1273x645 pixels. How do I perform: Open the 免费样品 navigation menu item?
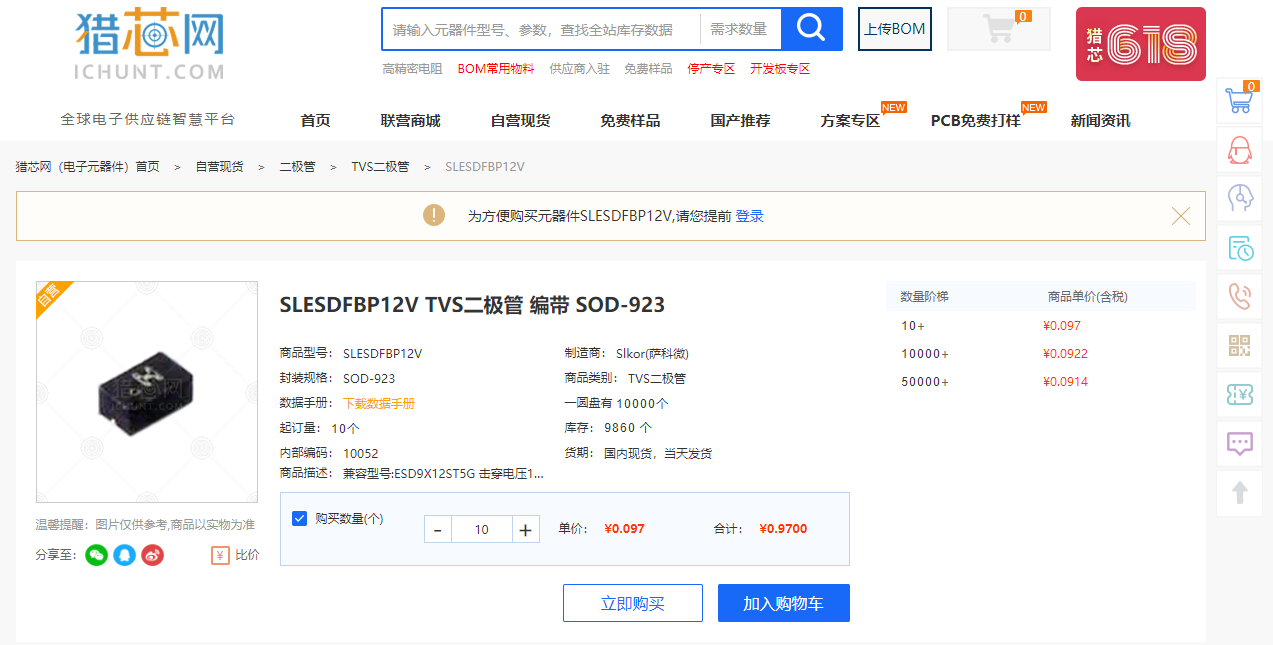point(630,119)
